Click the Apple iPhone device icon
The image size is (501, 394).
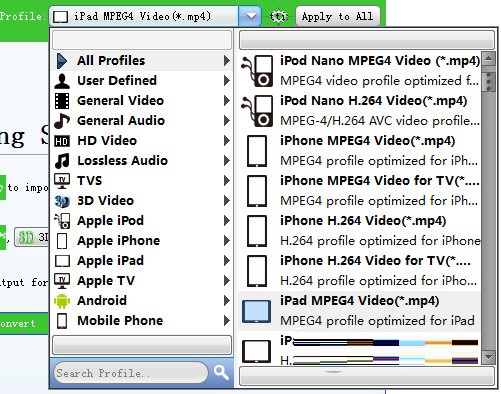[62, 241]
